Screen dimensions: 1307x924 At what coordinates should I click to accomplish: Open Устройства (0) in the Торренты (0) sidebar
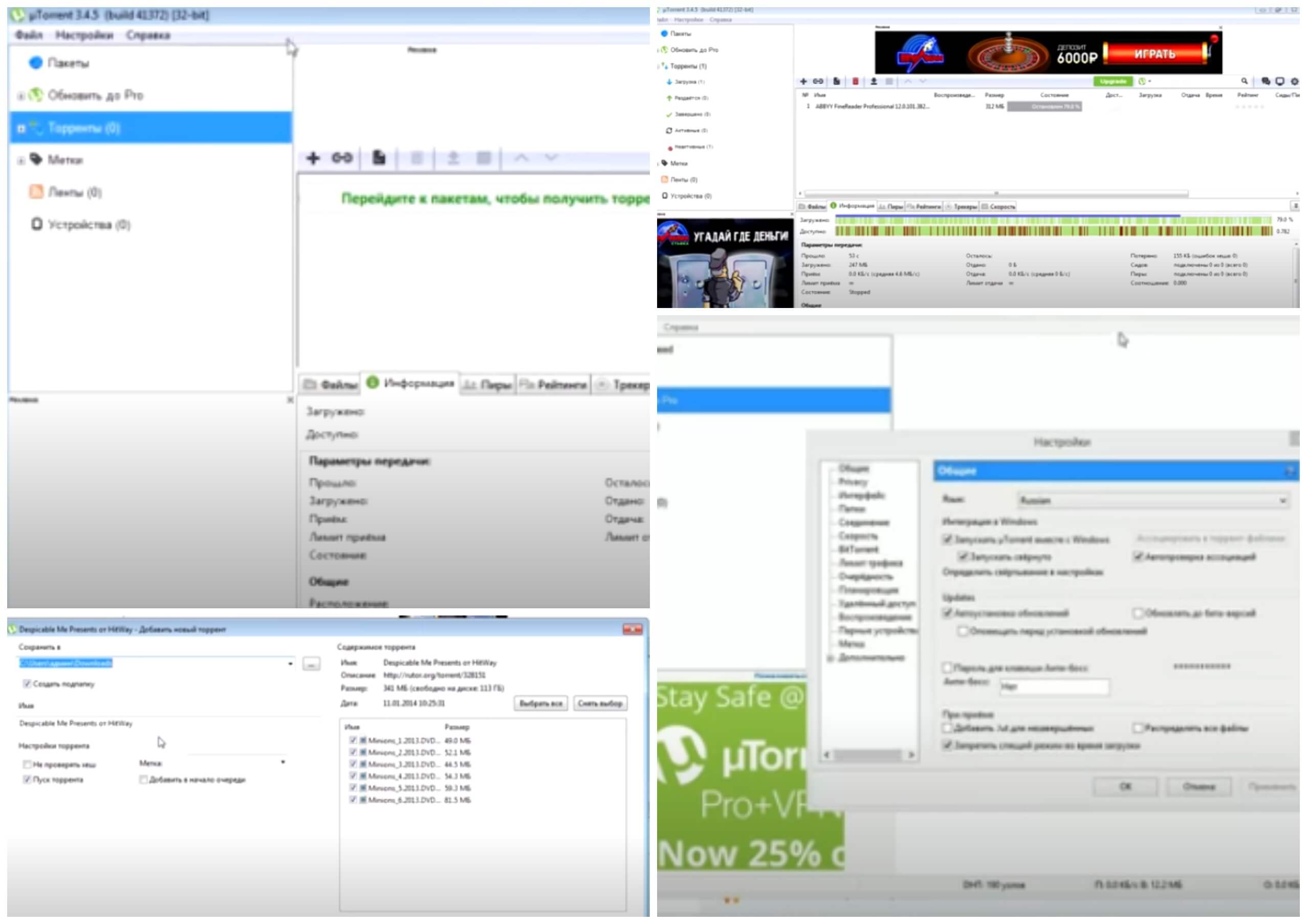coord(80,224)
